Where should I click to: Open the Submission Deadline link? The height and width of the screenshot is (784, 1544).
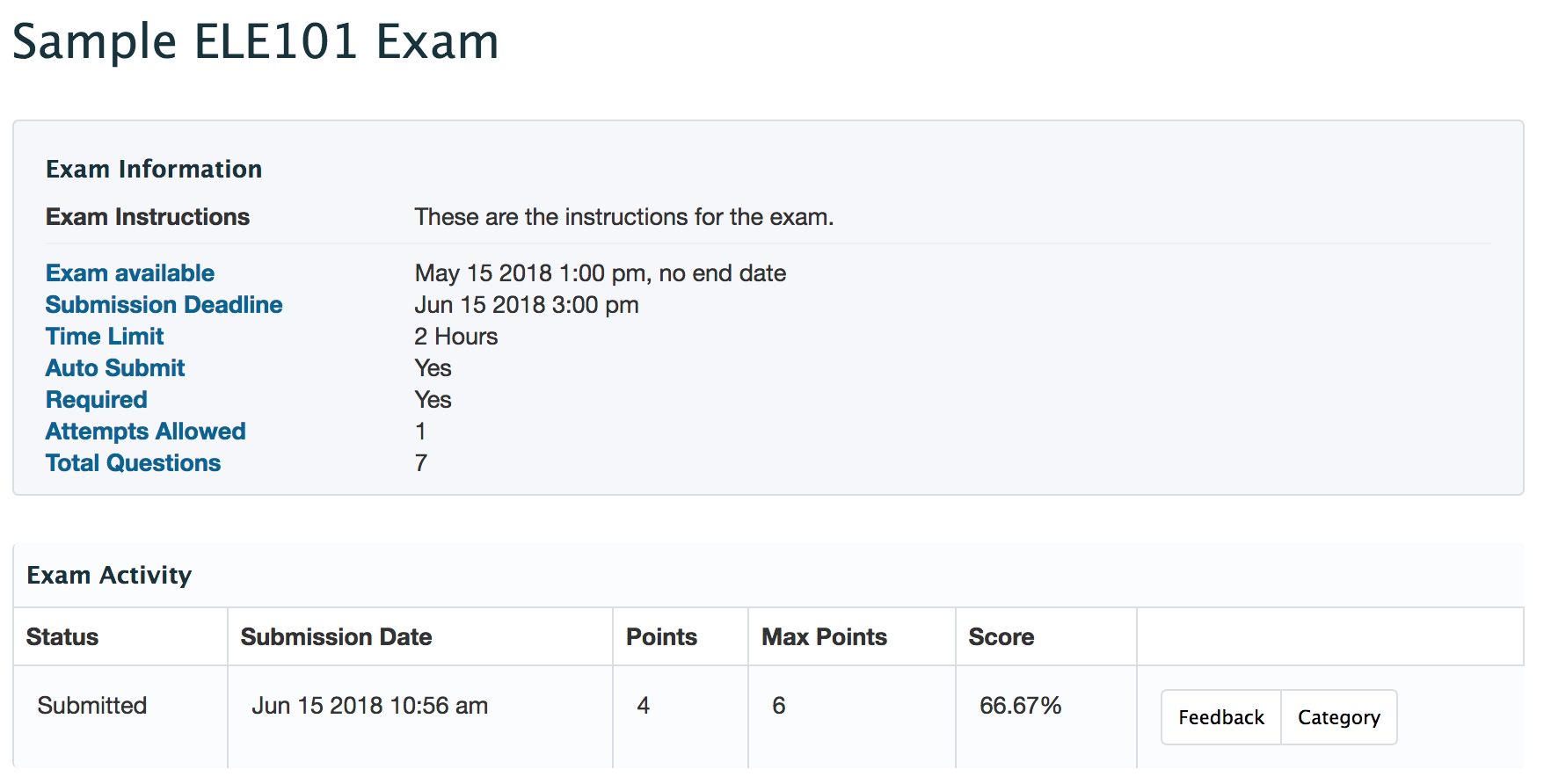164,305
